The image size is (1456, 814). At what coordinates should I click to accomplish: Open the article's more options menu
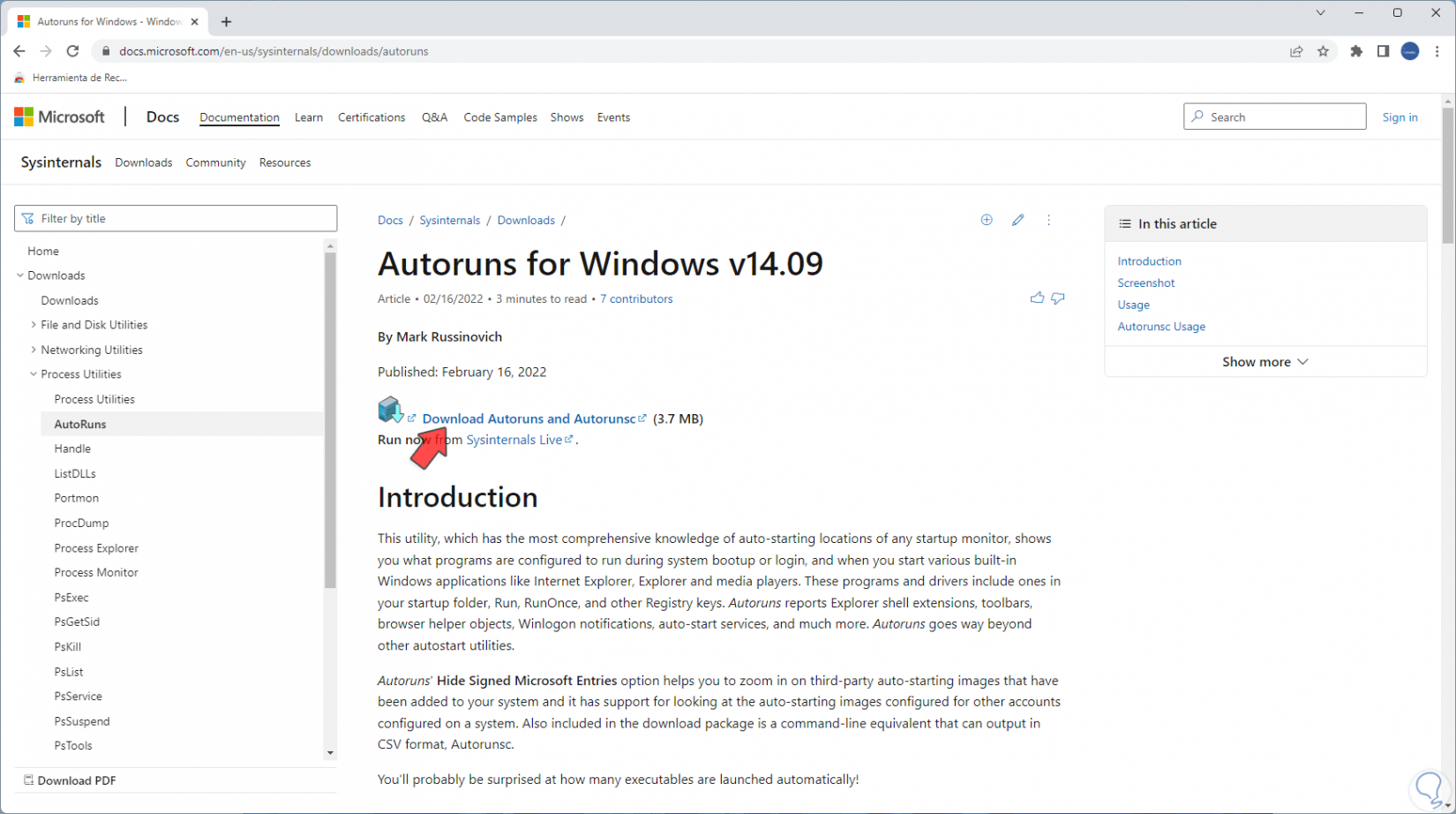tap(1048, 220)
